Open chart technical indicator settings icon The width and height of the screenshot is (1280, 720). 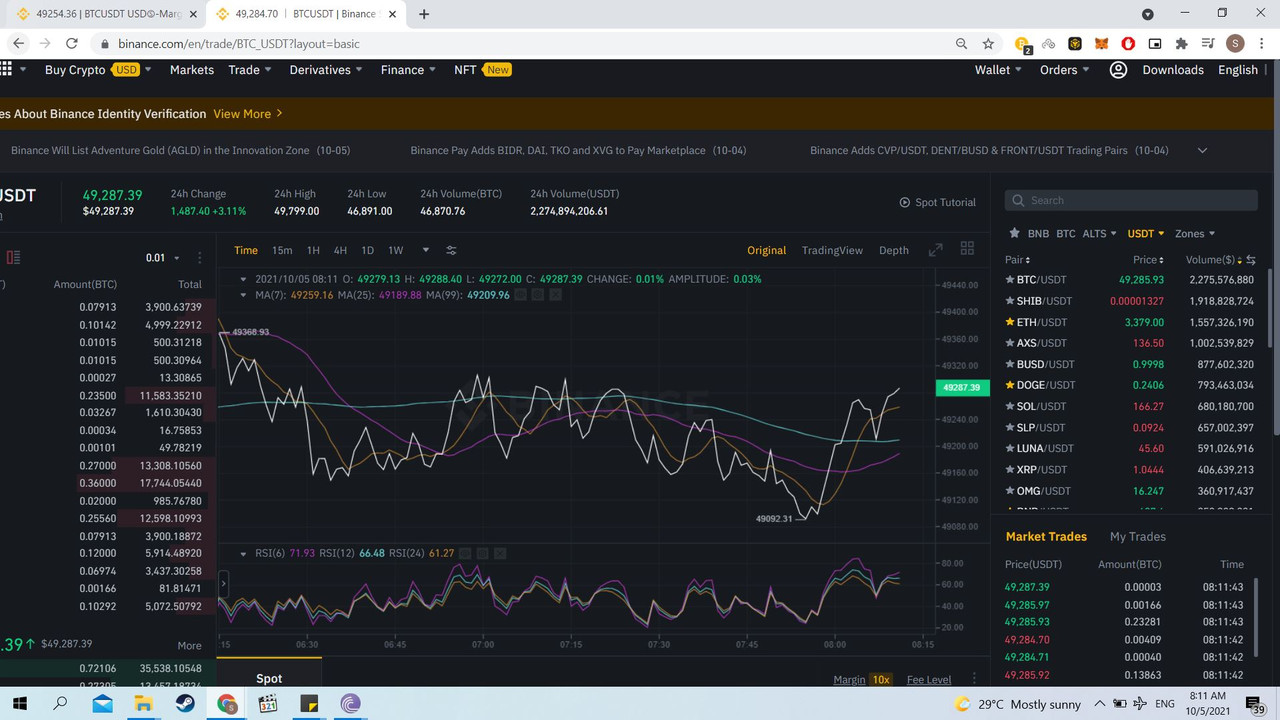pos(451,250)
